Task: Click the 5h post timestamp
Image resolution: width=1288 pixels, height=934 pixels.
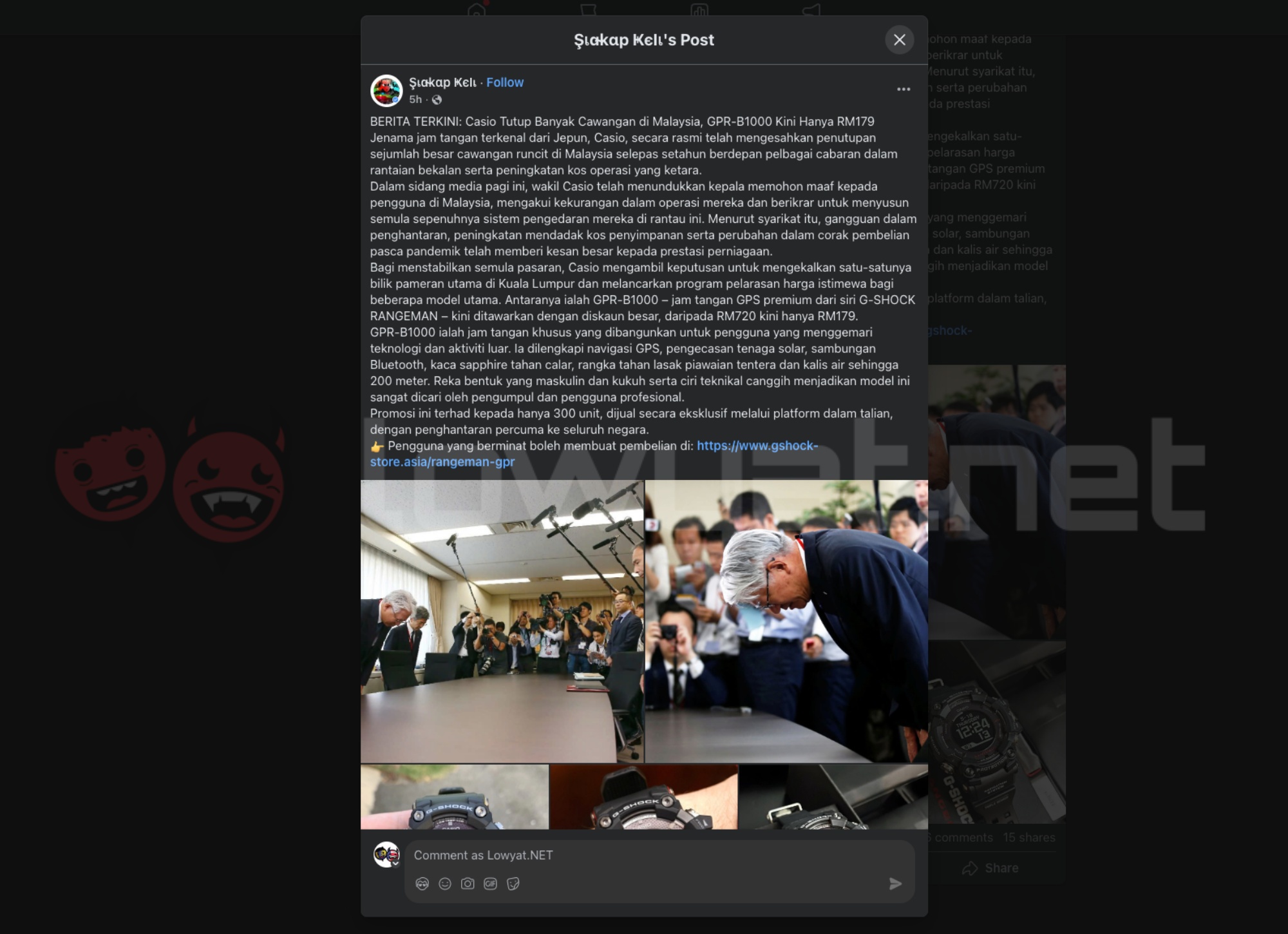Action: tap(415, 99)
